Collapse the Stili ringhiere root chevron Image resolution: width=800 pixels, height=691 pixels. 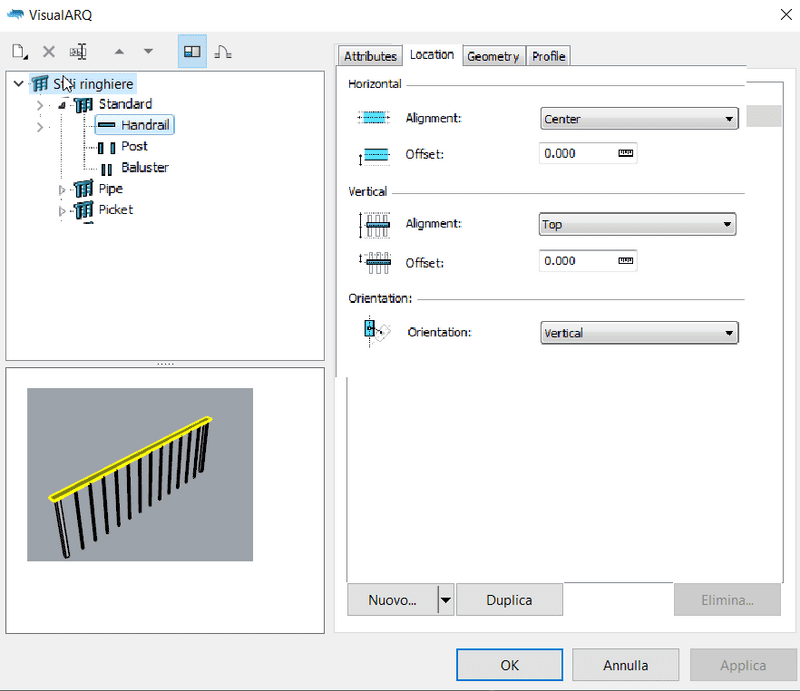[18, 83]
